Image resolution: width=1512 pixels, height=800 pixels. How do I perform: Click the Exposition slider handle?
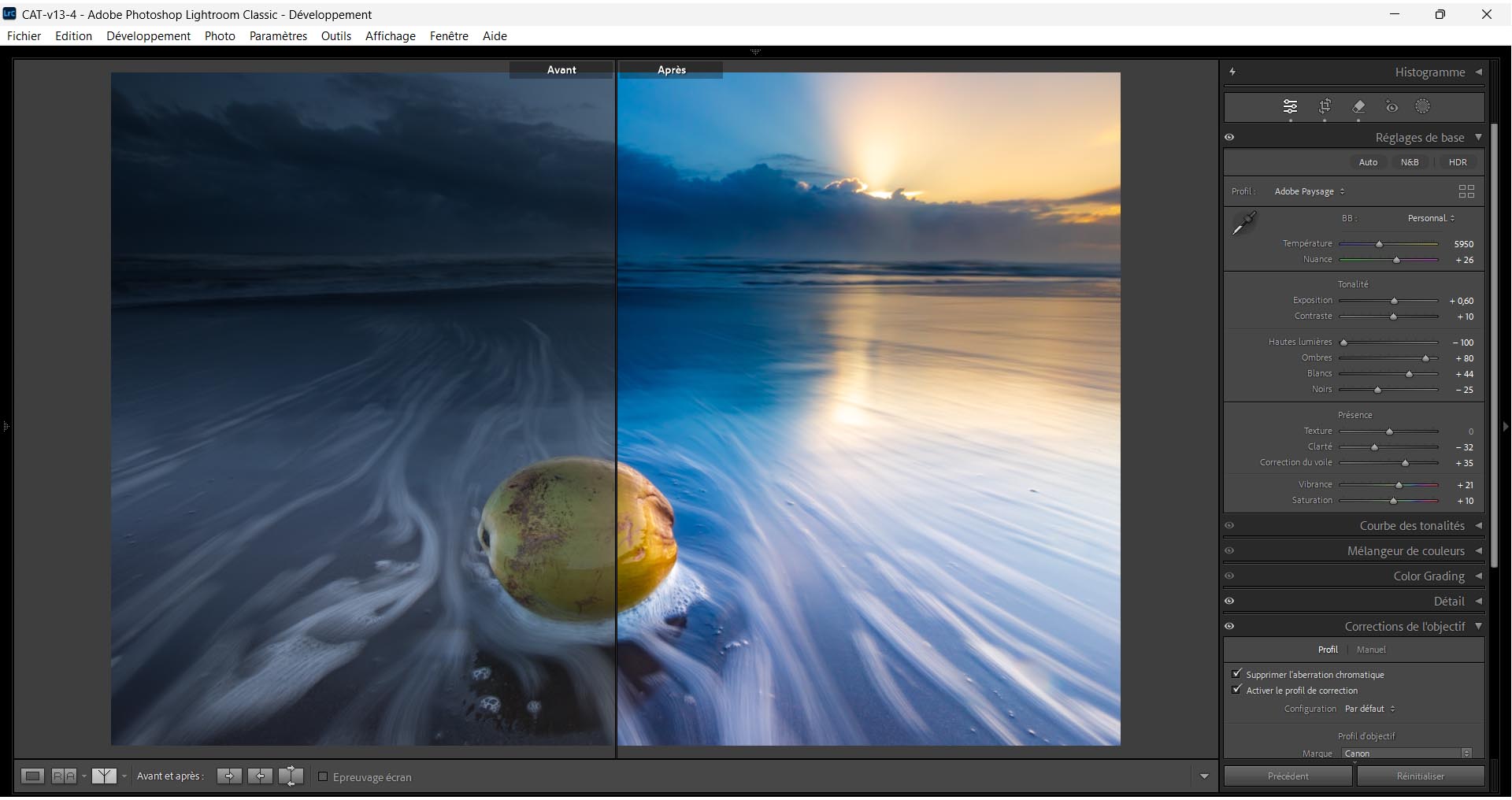[1394, 301]
